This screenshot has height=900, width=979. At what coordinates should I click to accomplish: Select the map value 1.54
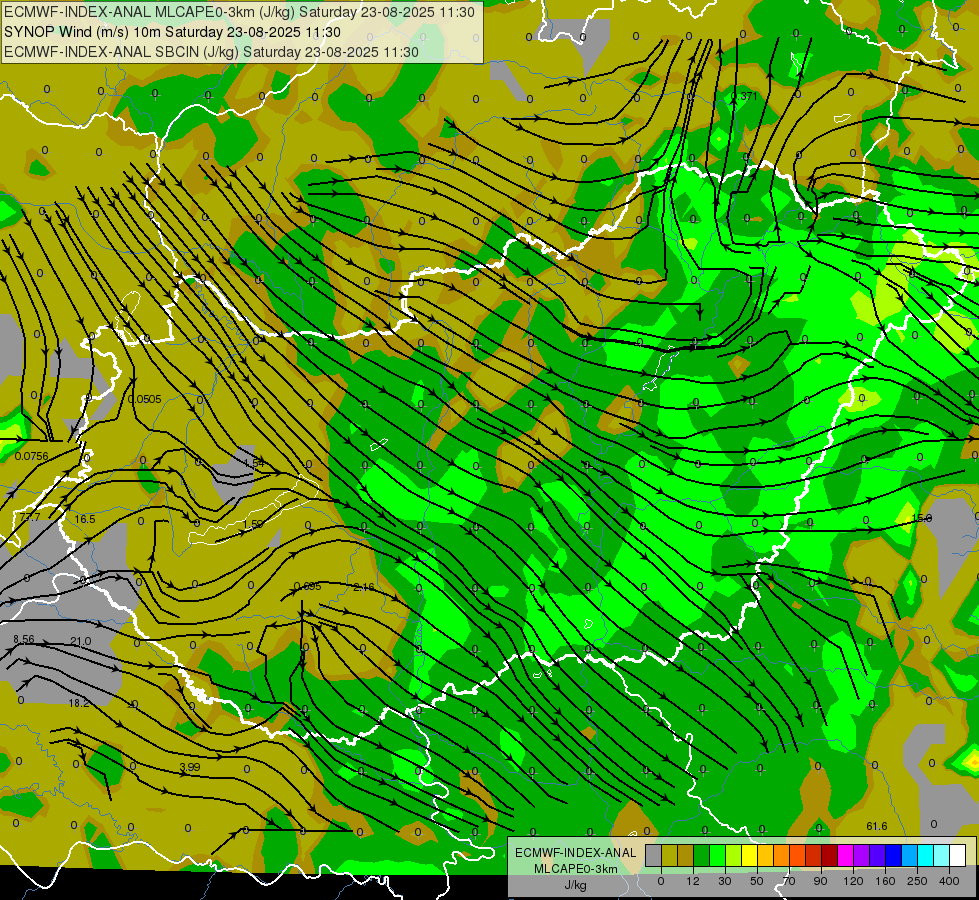pyautogui.click(x=254, y=463)
